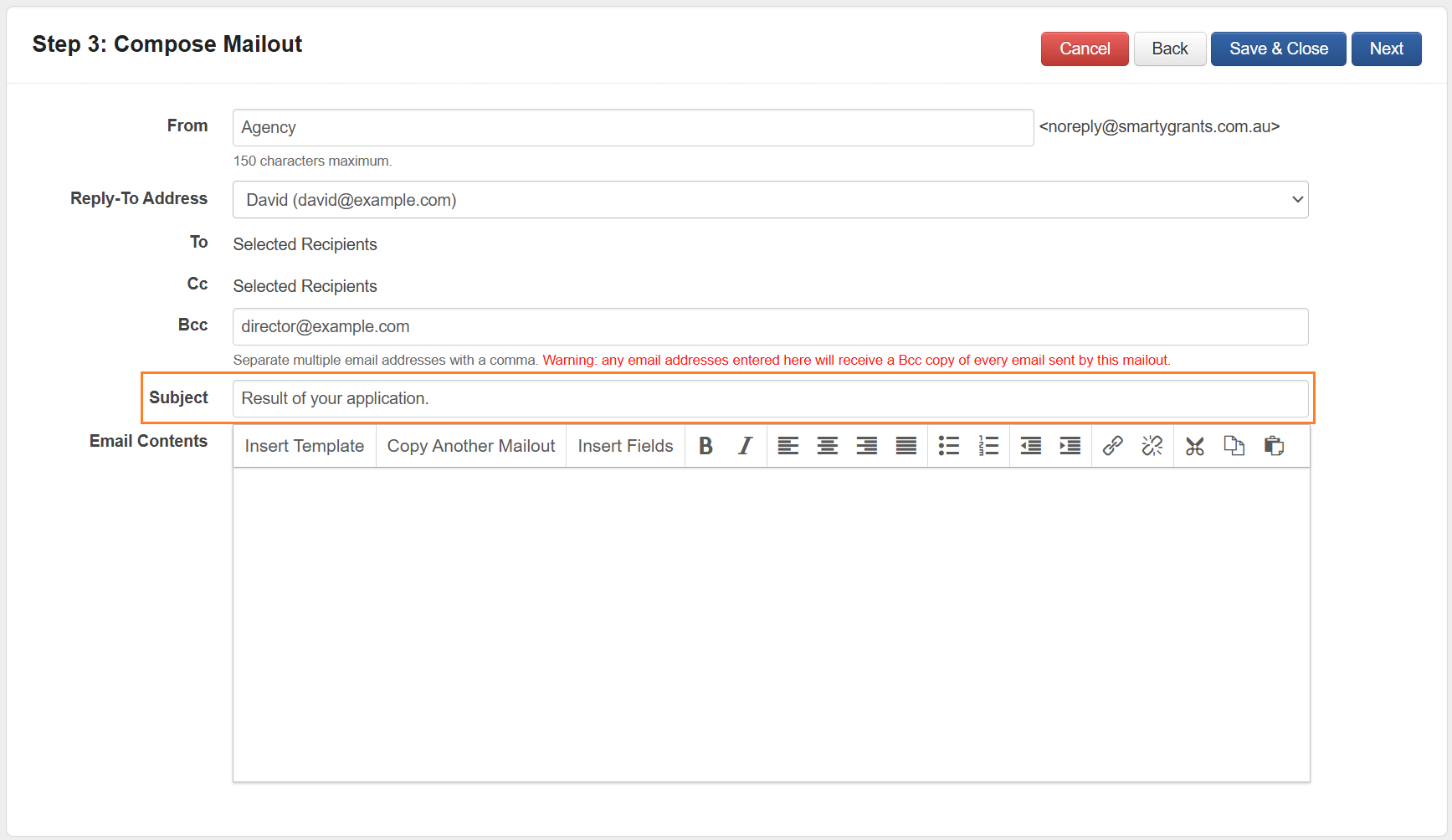The image size is (1452, 840).
Task: Decrease the paragraph indent
Action: [1030, 446]
